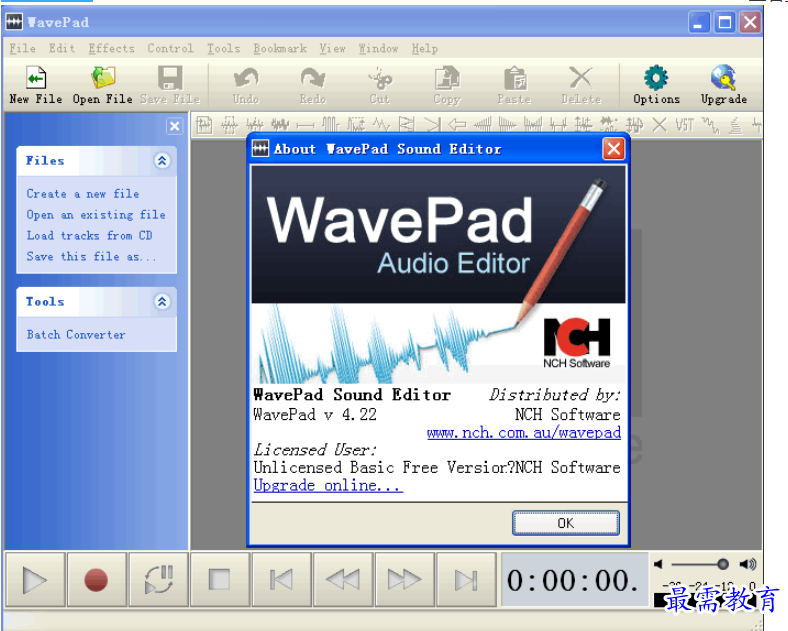Collapse the Tools panel section
Viewport: 788px width, 631px height.
pyautogui.click(x=162, y=301)
